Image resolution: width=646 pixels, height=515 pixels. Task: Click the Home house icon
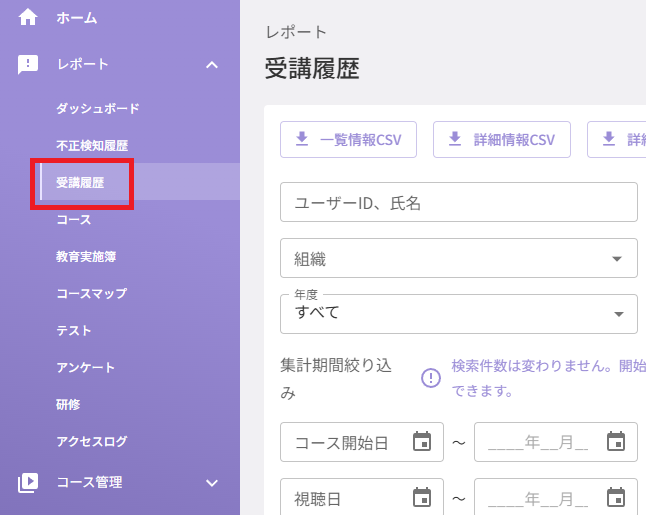click(x=28, y=18)
